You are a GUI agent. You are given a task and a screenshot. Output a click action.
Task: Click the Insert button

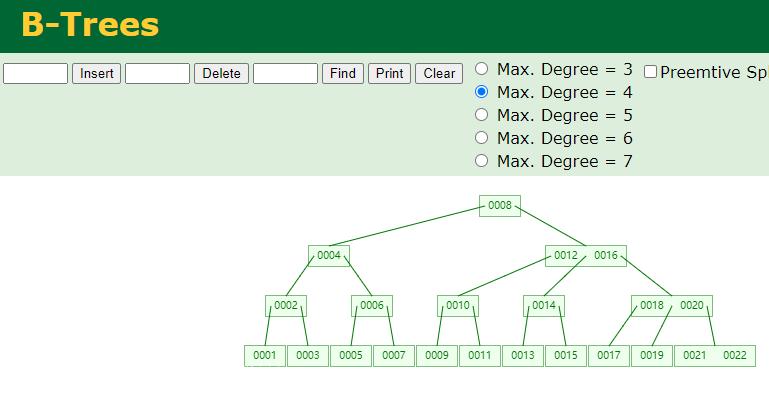[96, 74]
